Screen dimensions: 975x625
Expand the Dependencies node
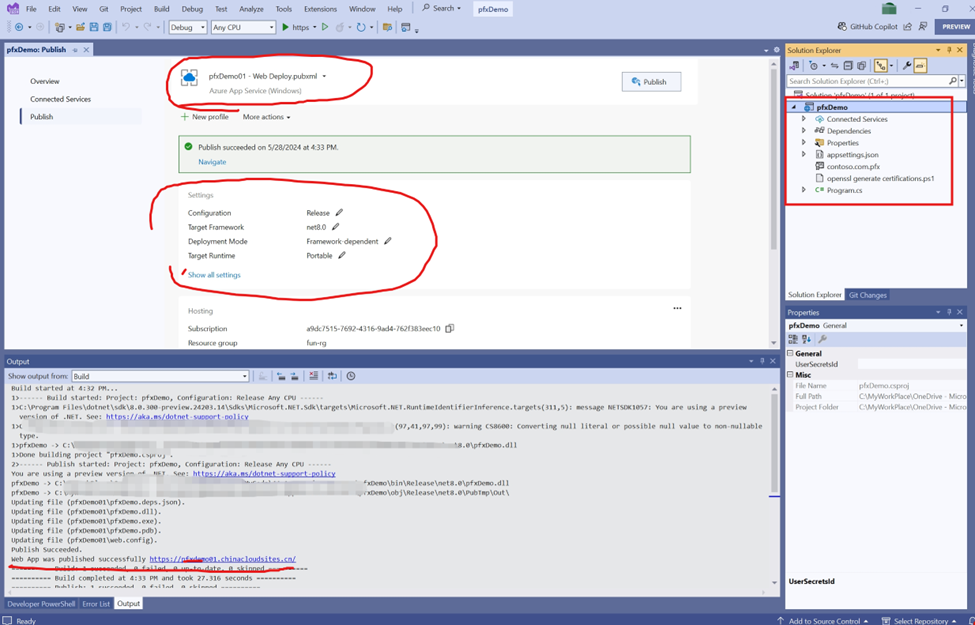tap(804, 131)
